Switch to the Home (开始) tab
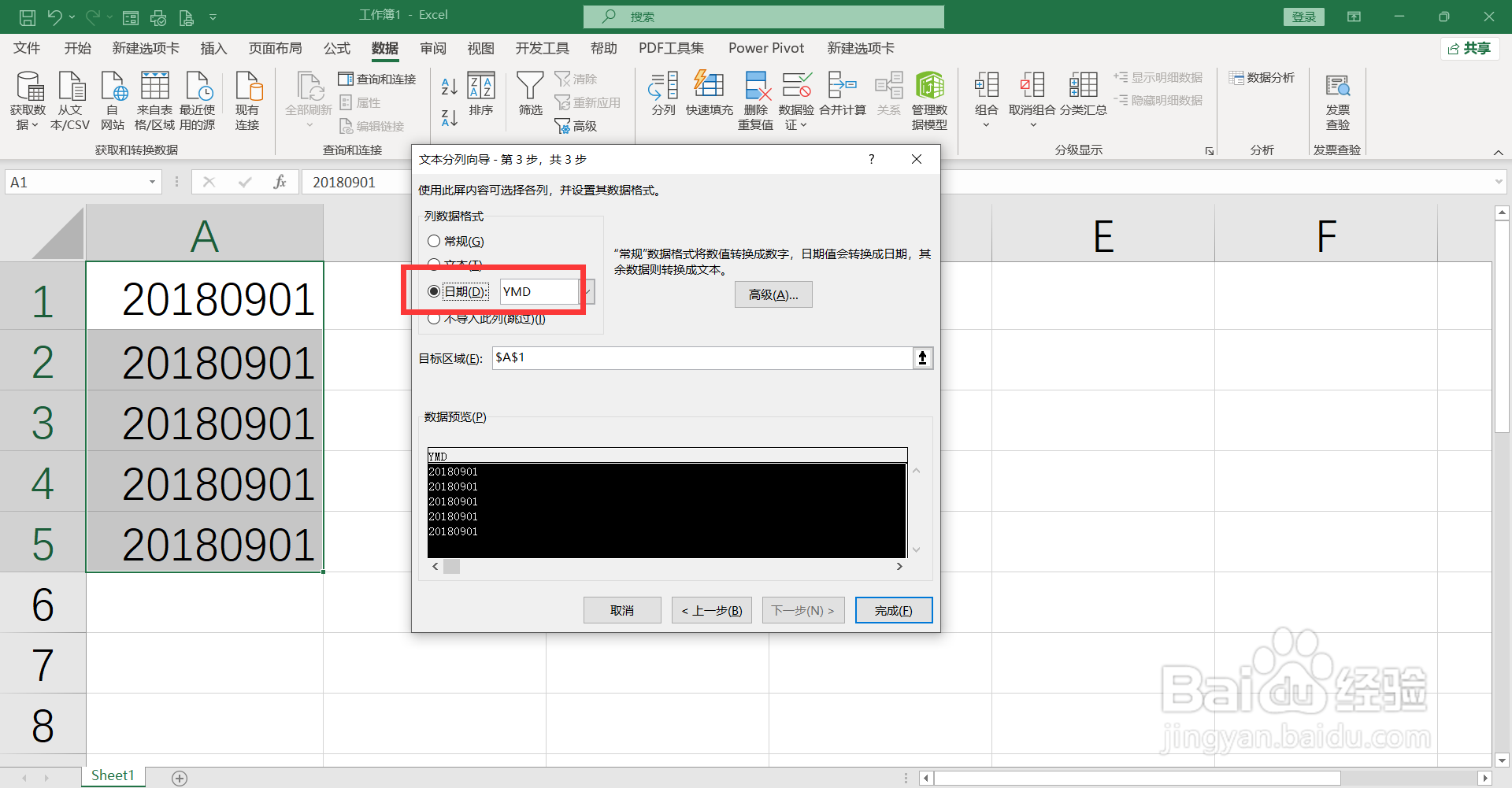 78,48
